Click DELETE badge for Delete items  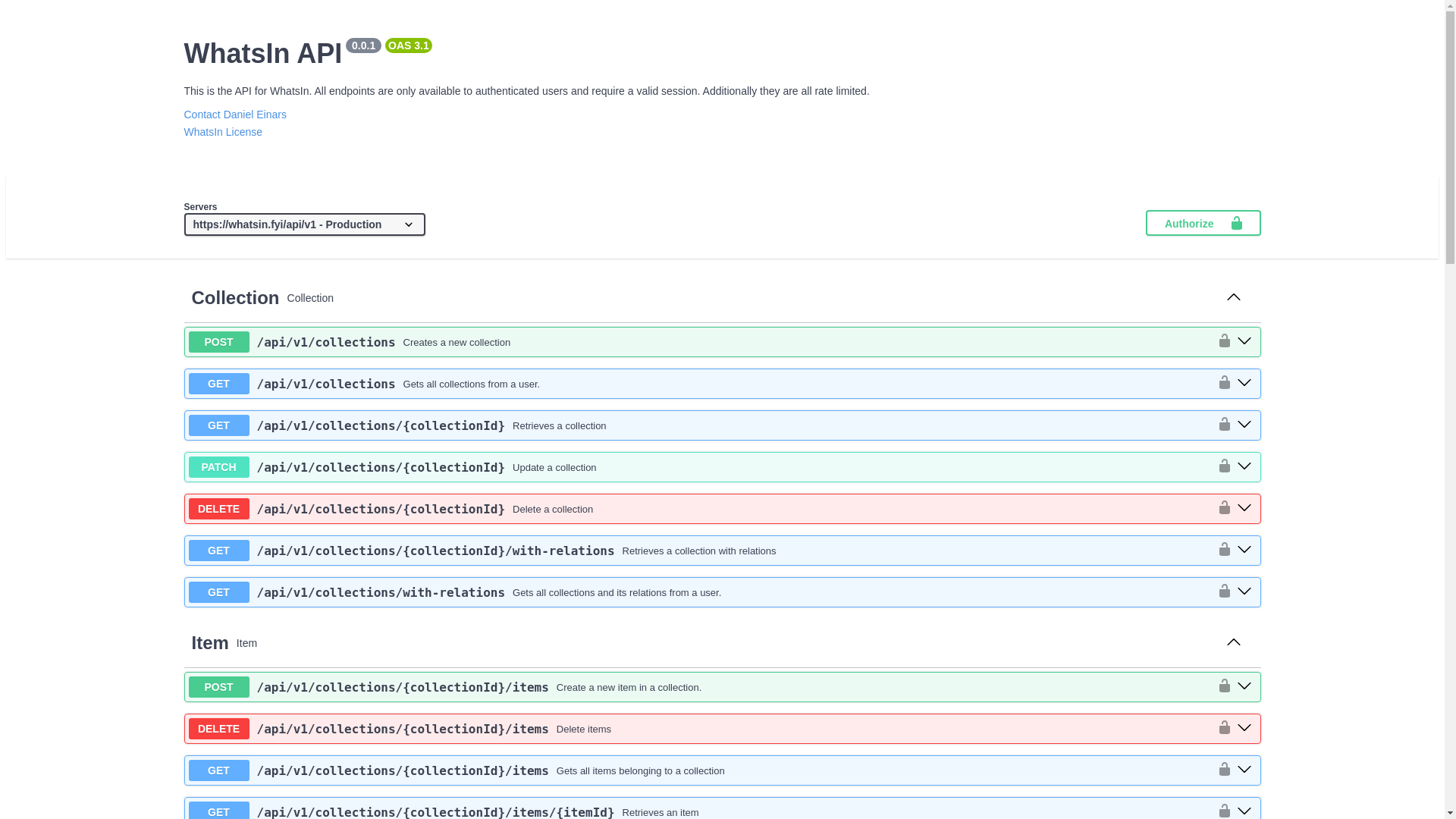218,729
